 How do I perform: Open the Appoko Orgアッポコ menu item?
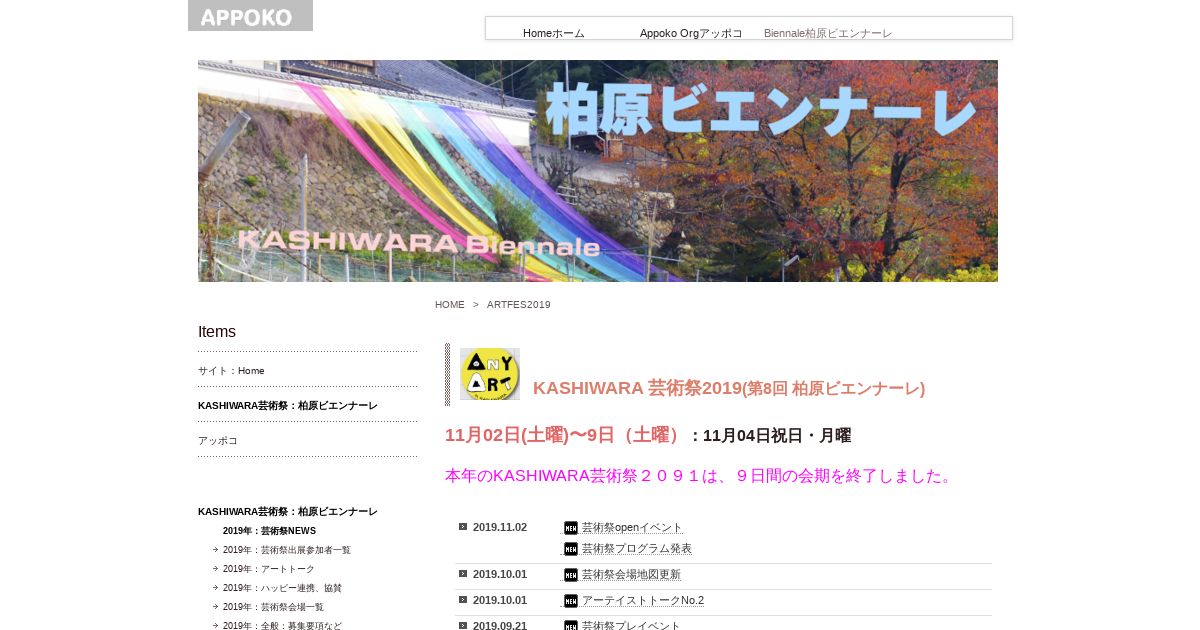point(691,33)
